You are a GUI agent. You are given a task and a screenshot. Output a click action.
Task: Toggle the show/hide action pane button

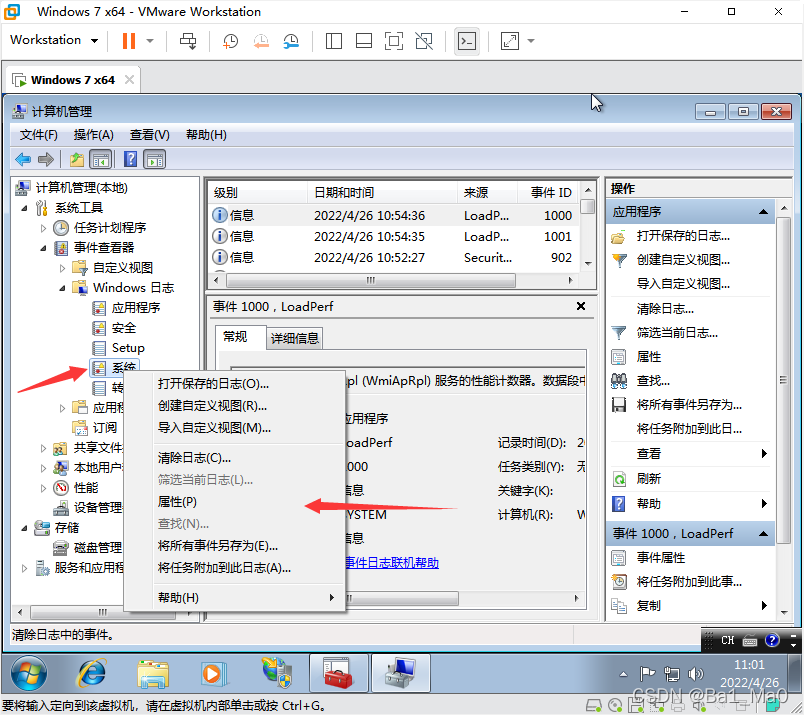tap(154, 160)
